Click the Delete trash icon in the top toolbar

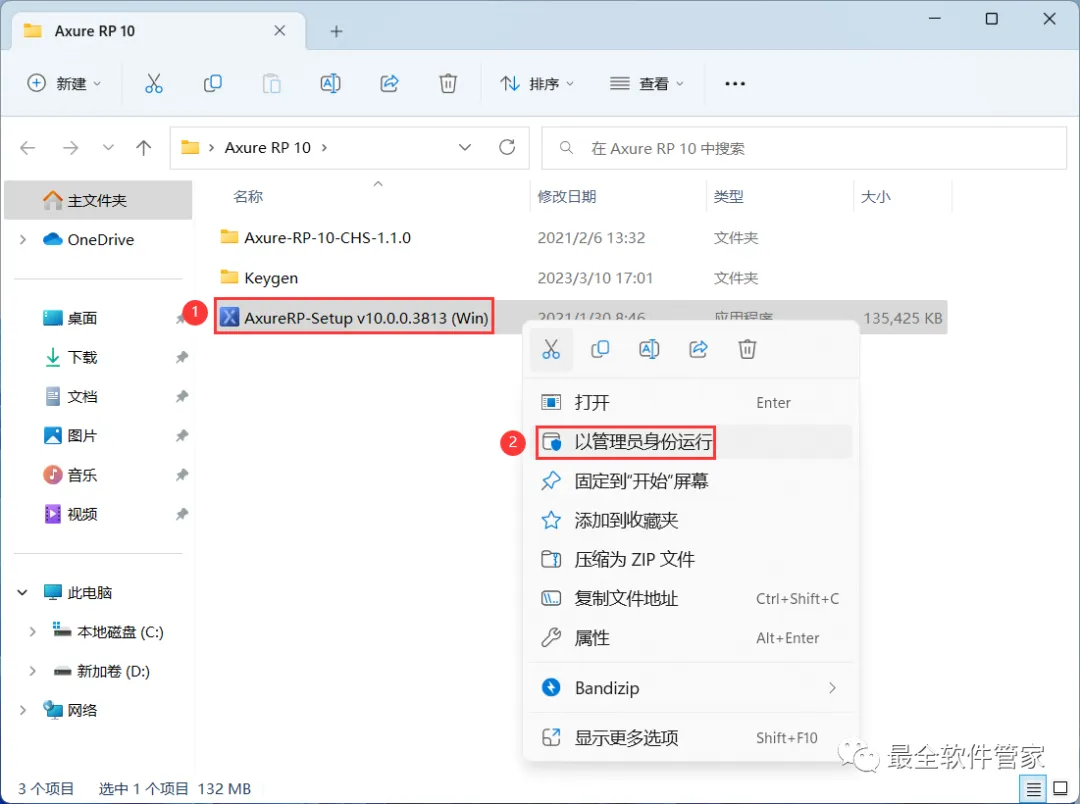click(x=448, y=83)
